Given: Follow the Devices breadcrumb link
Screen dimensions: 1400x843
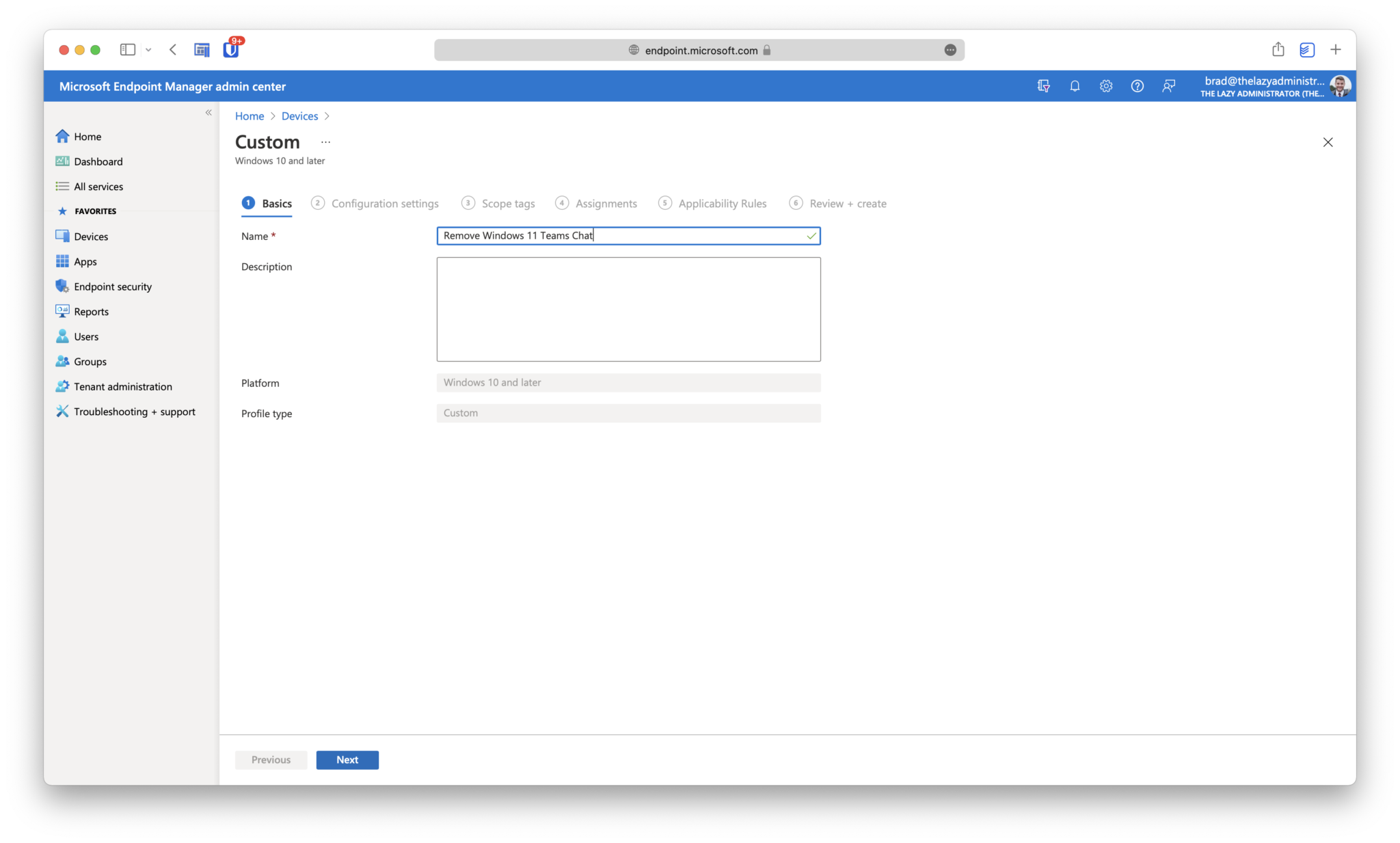Looking at the screenshot, I should [x=300, y=116].
